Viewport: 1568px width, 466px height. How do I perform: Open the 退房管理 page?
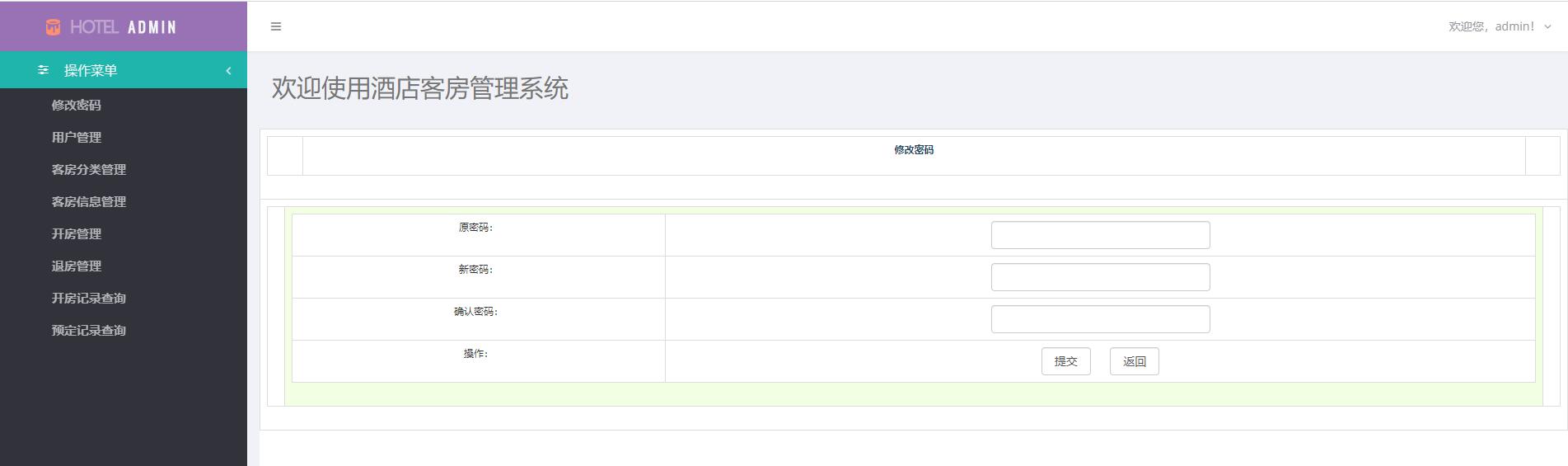point(76,266)
